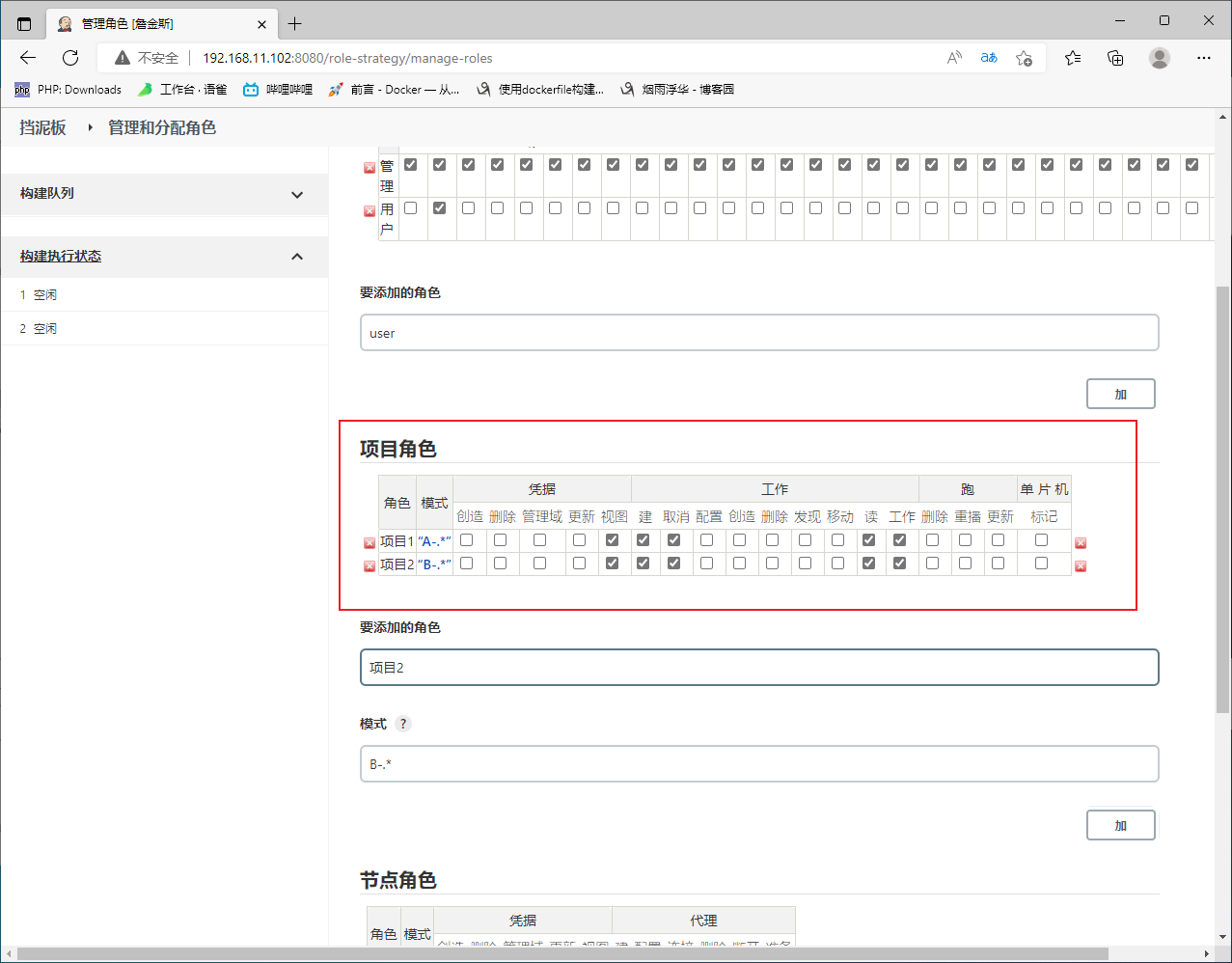Delete the 管理 global role with red X
The width and height of the screenshot is (1232, 963).
369,168
